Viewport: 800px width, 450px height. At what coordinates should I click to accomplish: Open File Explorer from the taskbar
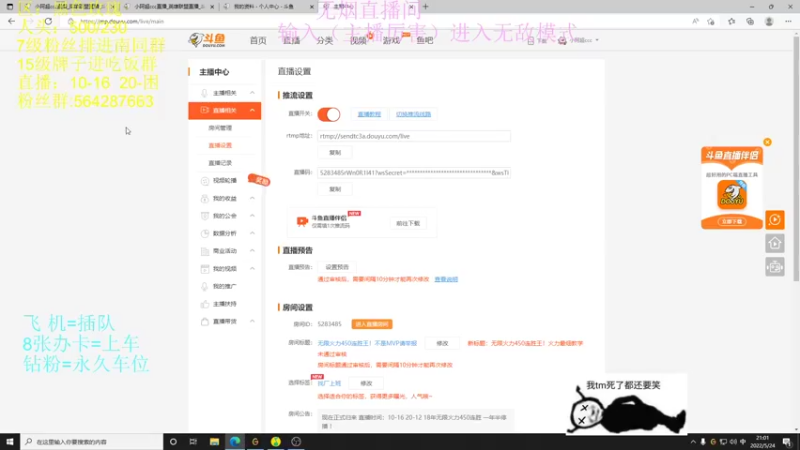coord(214,441)
